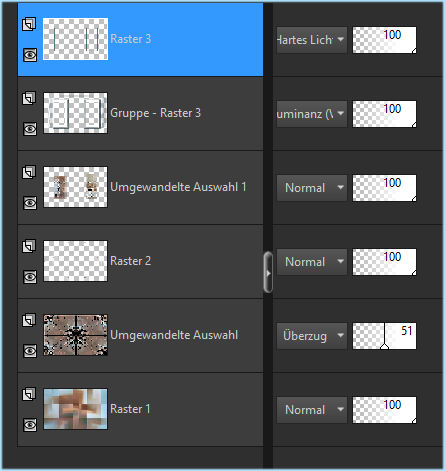Click the 51 opacity slider of Umgewandelte Auswahl
445x471 pixels.
384,336
